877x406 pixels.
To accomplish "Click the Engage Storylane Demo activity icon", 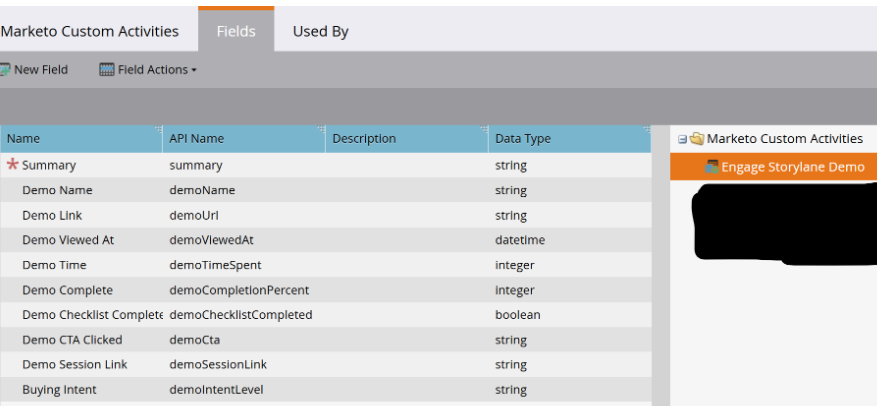I will [x=712, y=167].
